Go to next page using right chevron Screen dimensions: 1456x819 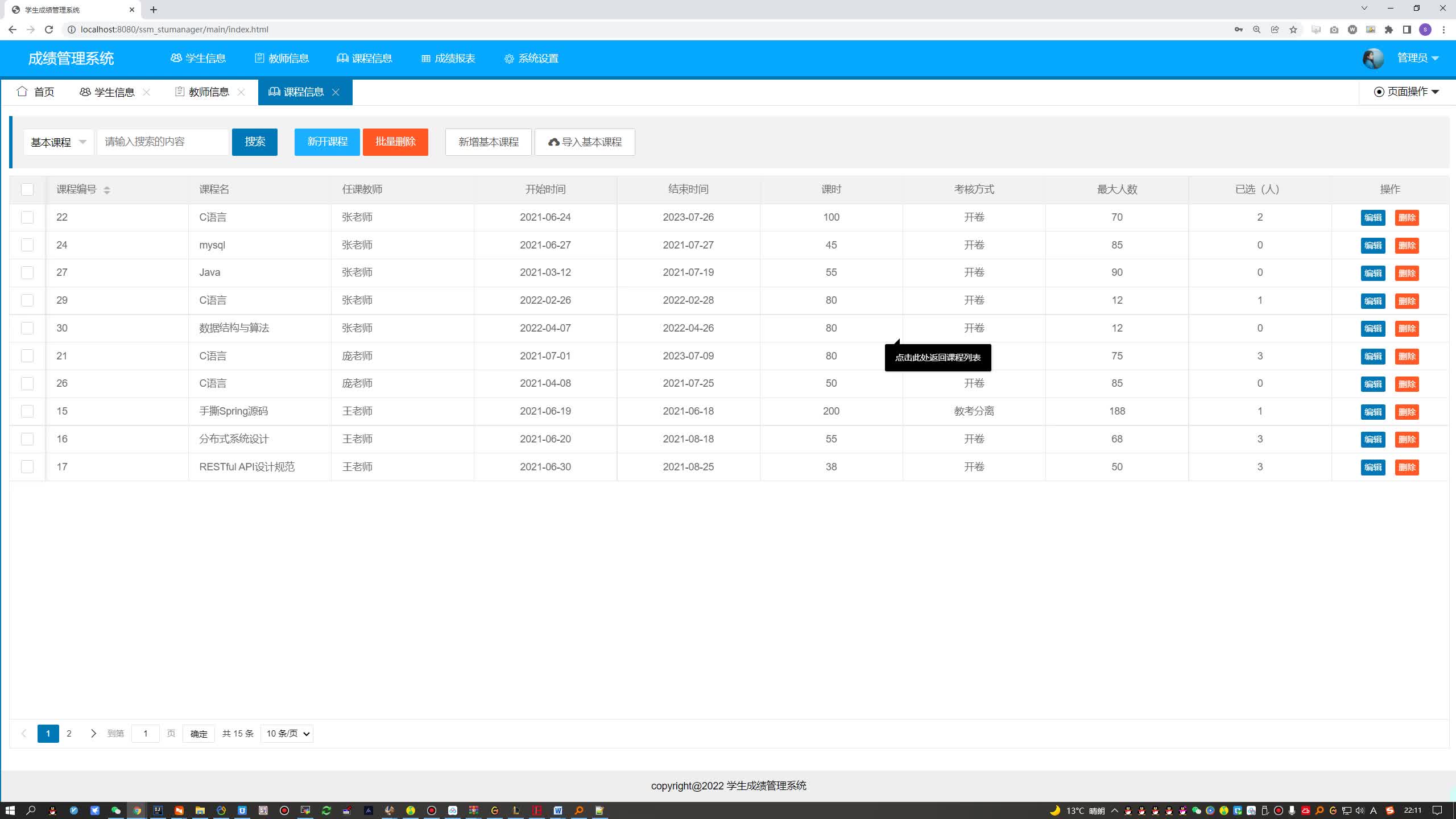(x=93, y=734)
